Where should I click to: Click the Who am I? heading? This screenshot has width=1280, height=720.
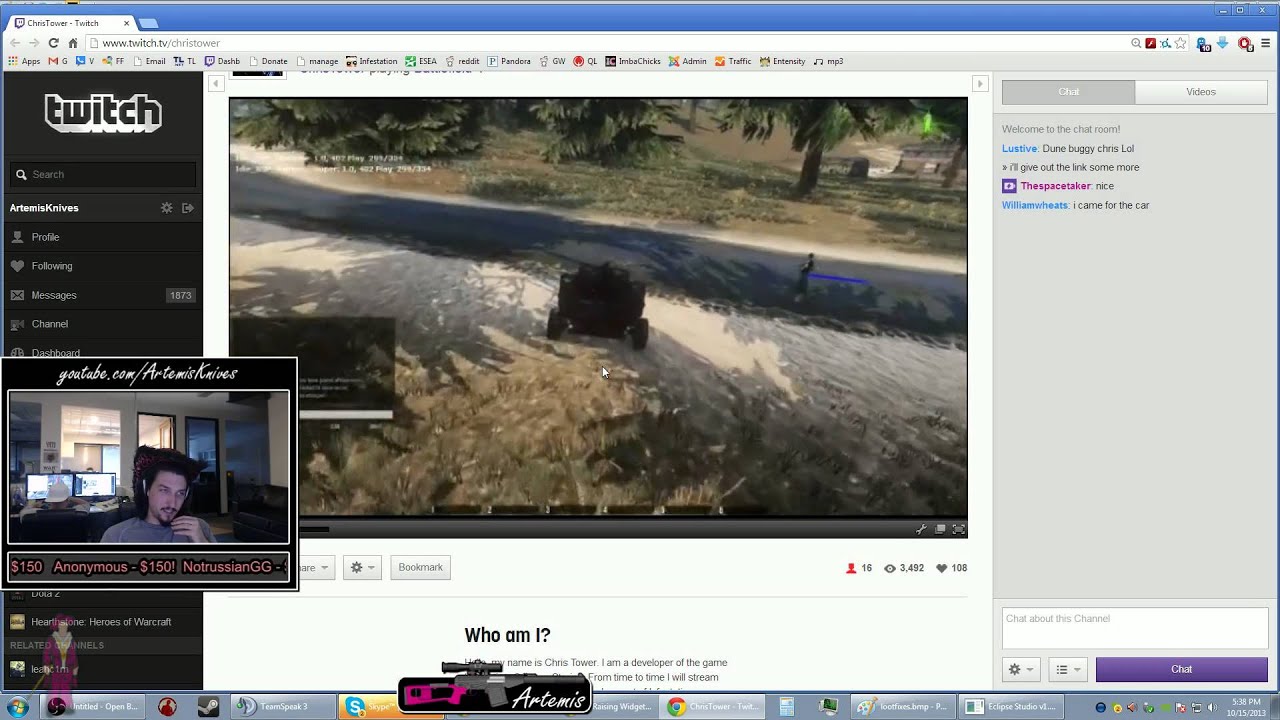click(x=507, y=635)
